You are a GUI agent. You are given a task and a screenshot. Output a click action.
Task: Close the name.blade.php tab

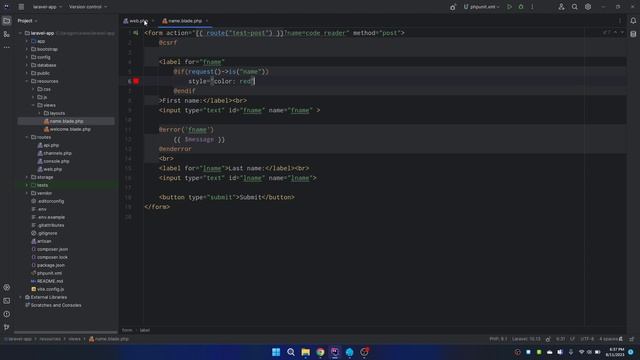pos(207,21)
